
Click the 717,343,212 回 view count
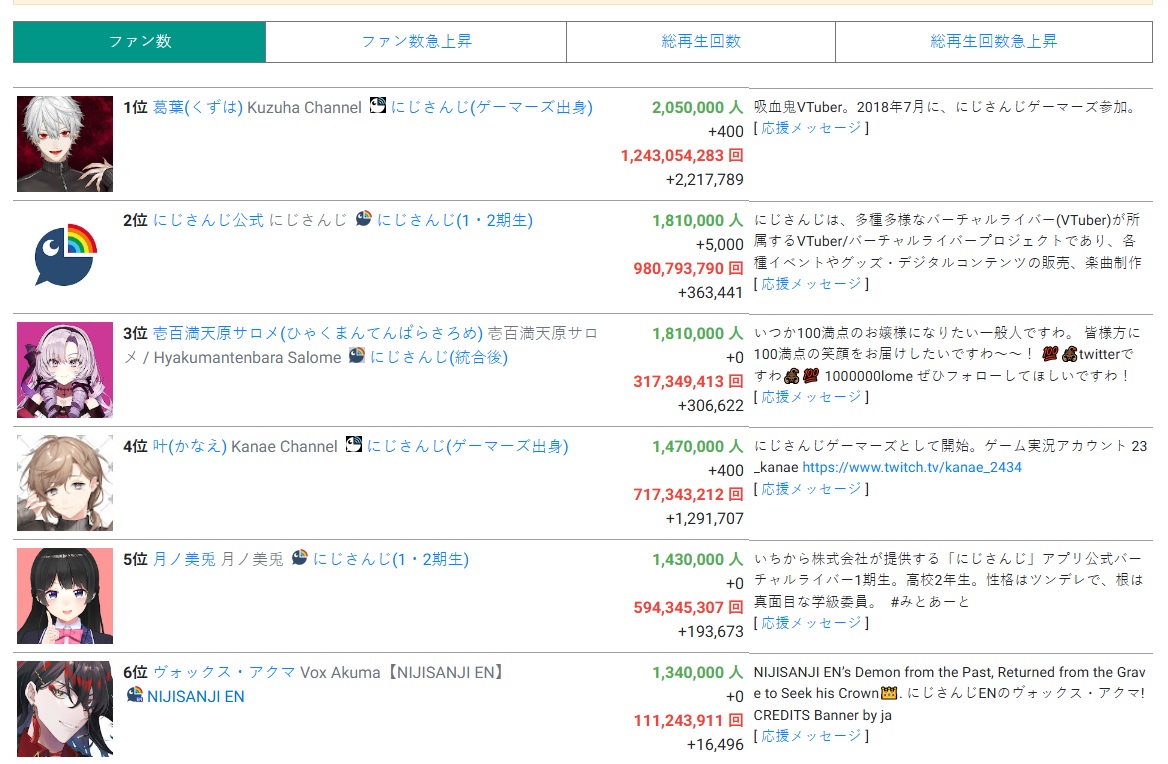[688, 494]
